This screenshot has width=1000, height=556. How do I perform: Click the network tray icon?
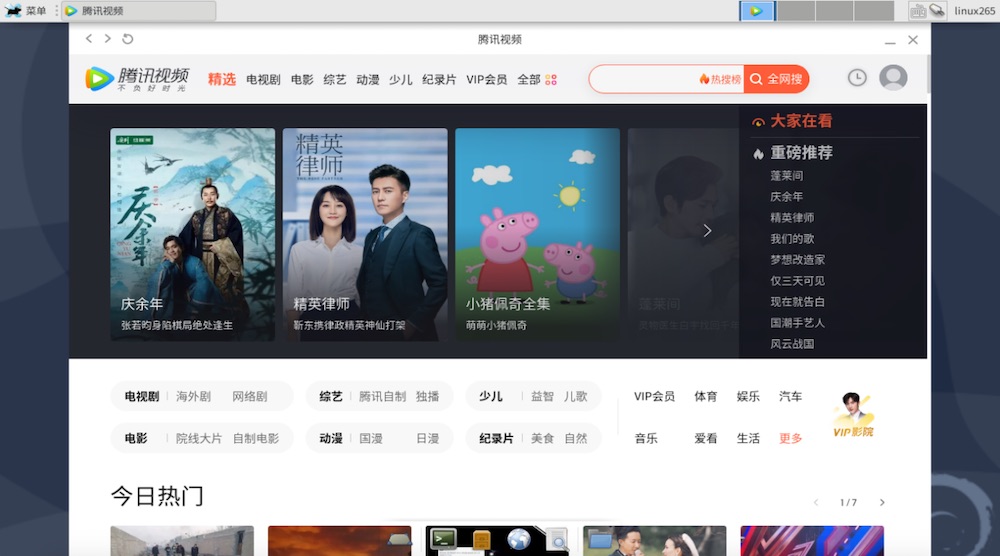tap(937, 10)
